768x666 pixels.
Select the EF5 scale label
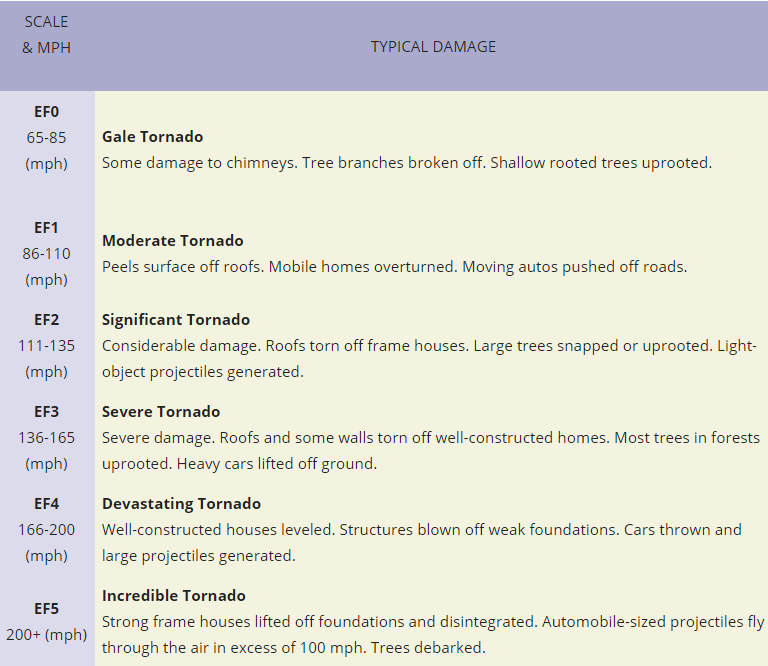point(47,609)
